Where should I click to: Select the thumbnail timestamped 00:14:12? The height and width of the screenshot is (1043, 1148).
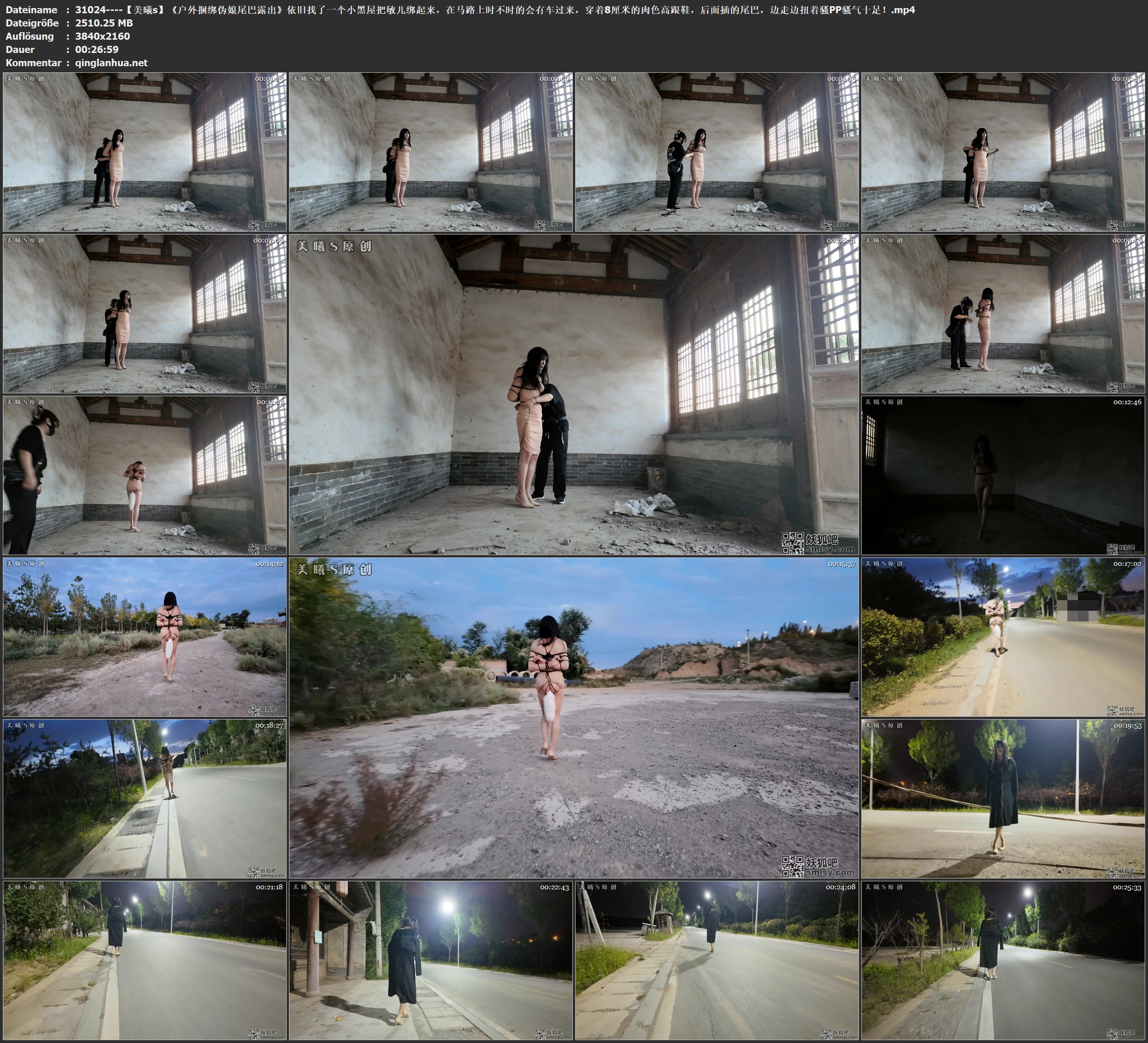click(x=145, y=637)
